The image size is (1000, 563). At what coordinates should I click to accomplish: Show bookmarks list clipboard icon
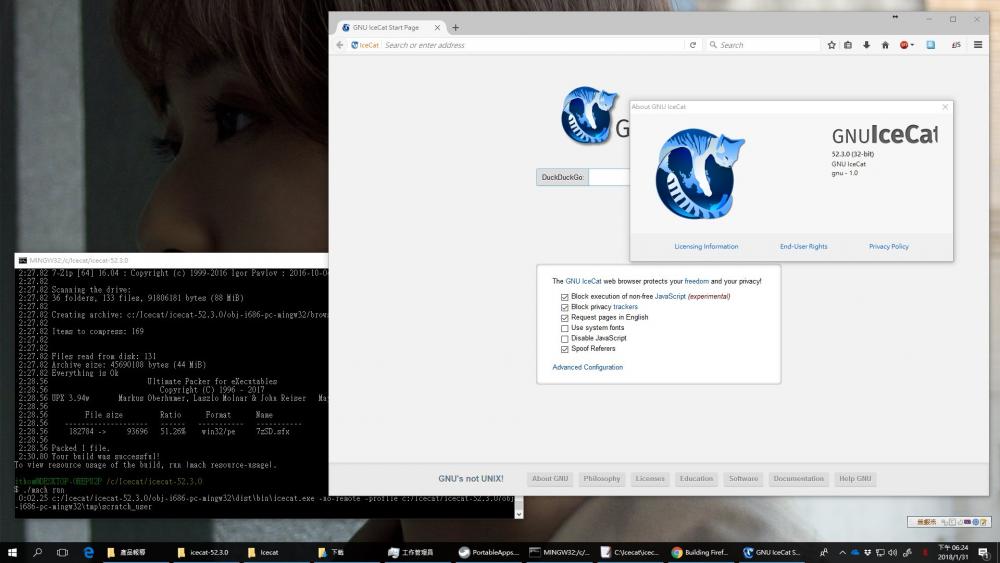848,45
